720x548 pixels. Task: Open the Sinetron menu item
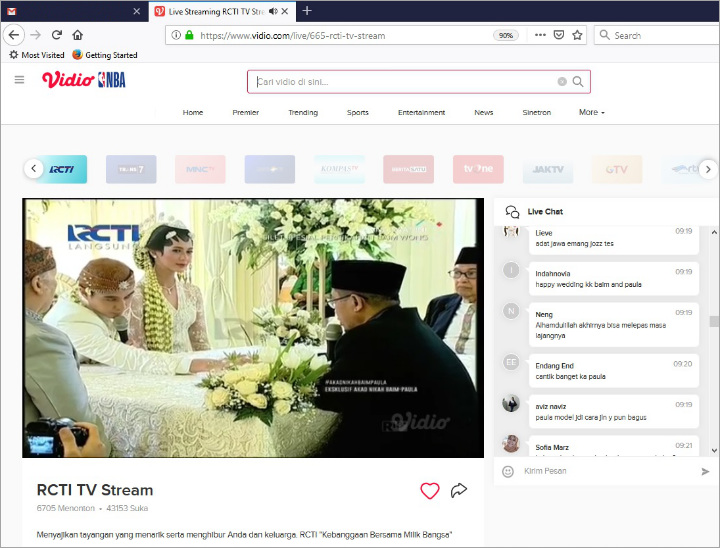(x=536, y=112)
